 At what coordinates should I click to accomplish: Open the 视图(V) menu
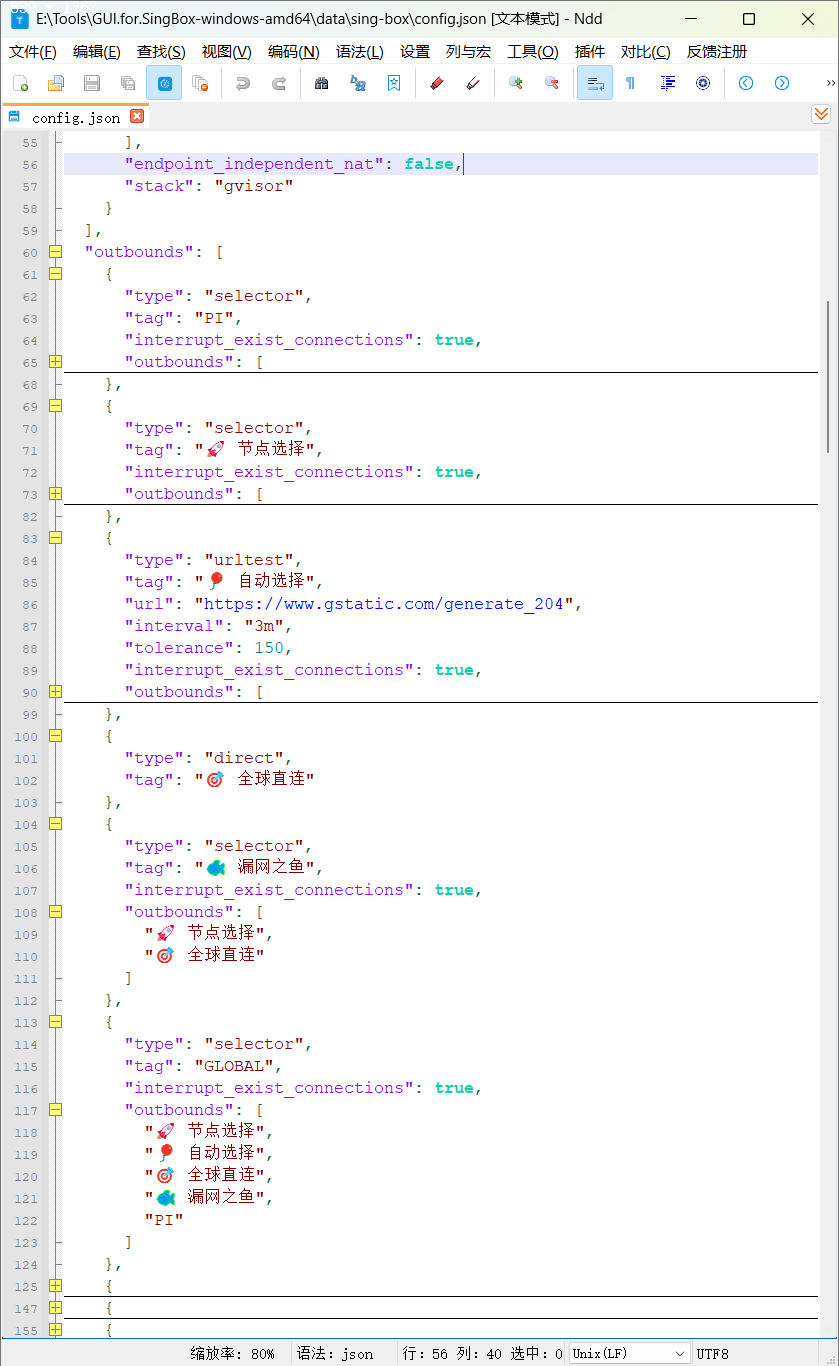coord(226,52)
